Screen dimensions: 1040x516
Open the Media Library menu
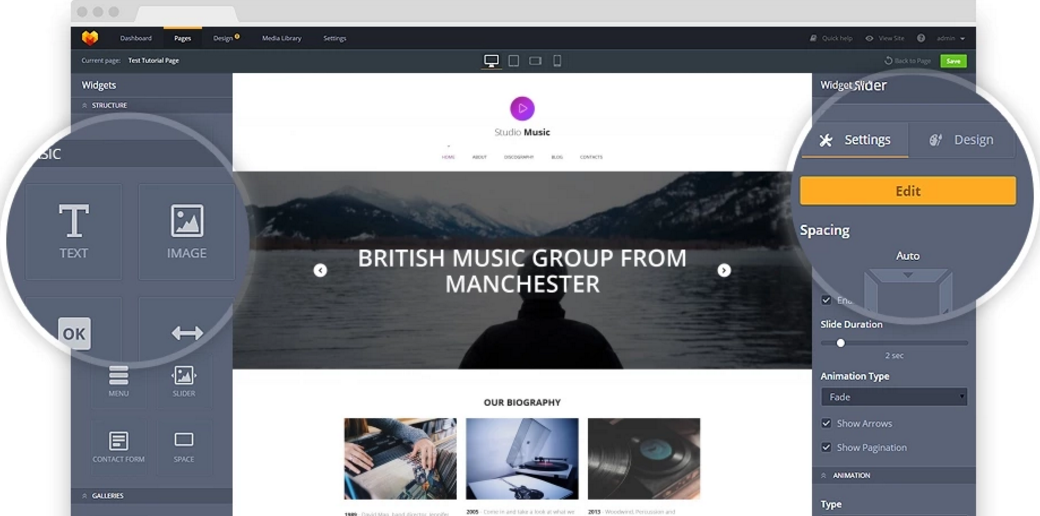[x=281, y=38]
